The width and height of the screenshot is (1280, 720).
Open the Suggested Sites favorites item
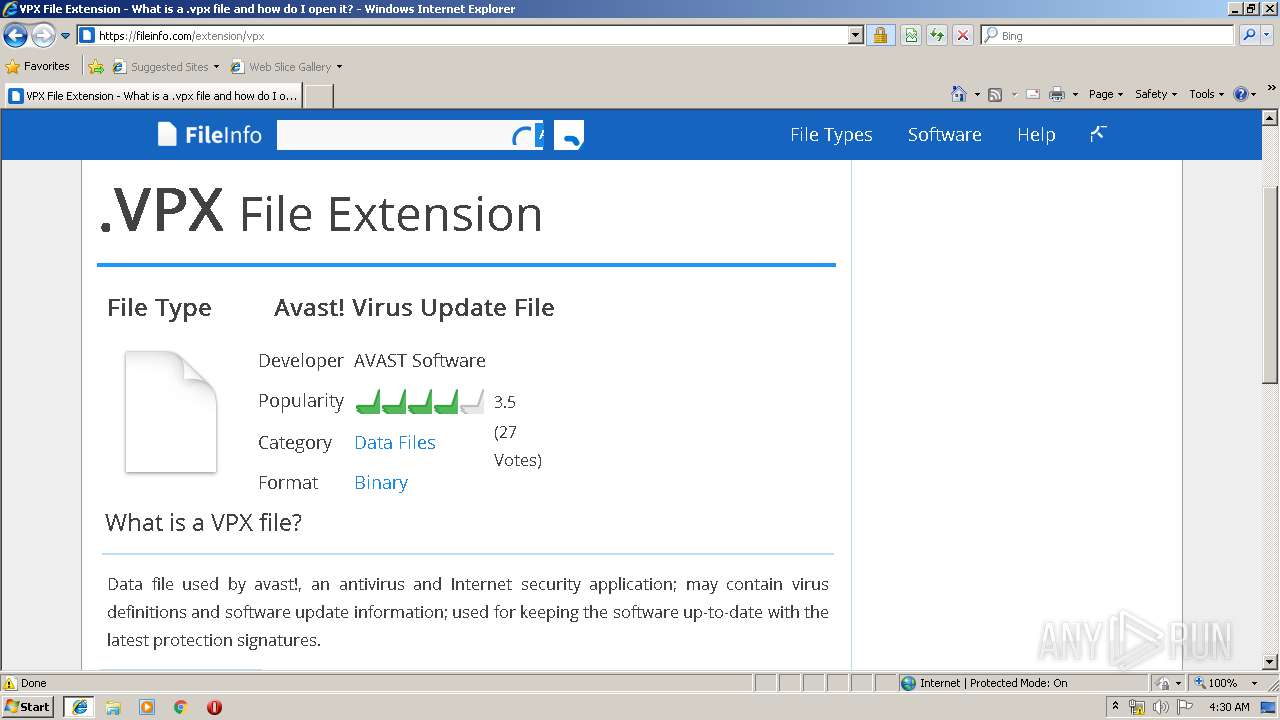[x=165, y=67]
